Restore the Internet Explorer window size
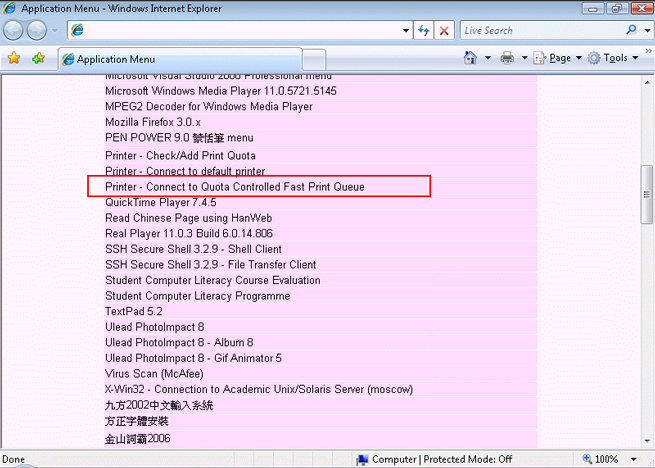655x468 pixels. coord(617,8)
